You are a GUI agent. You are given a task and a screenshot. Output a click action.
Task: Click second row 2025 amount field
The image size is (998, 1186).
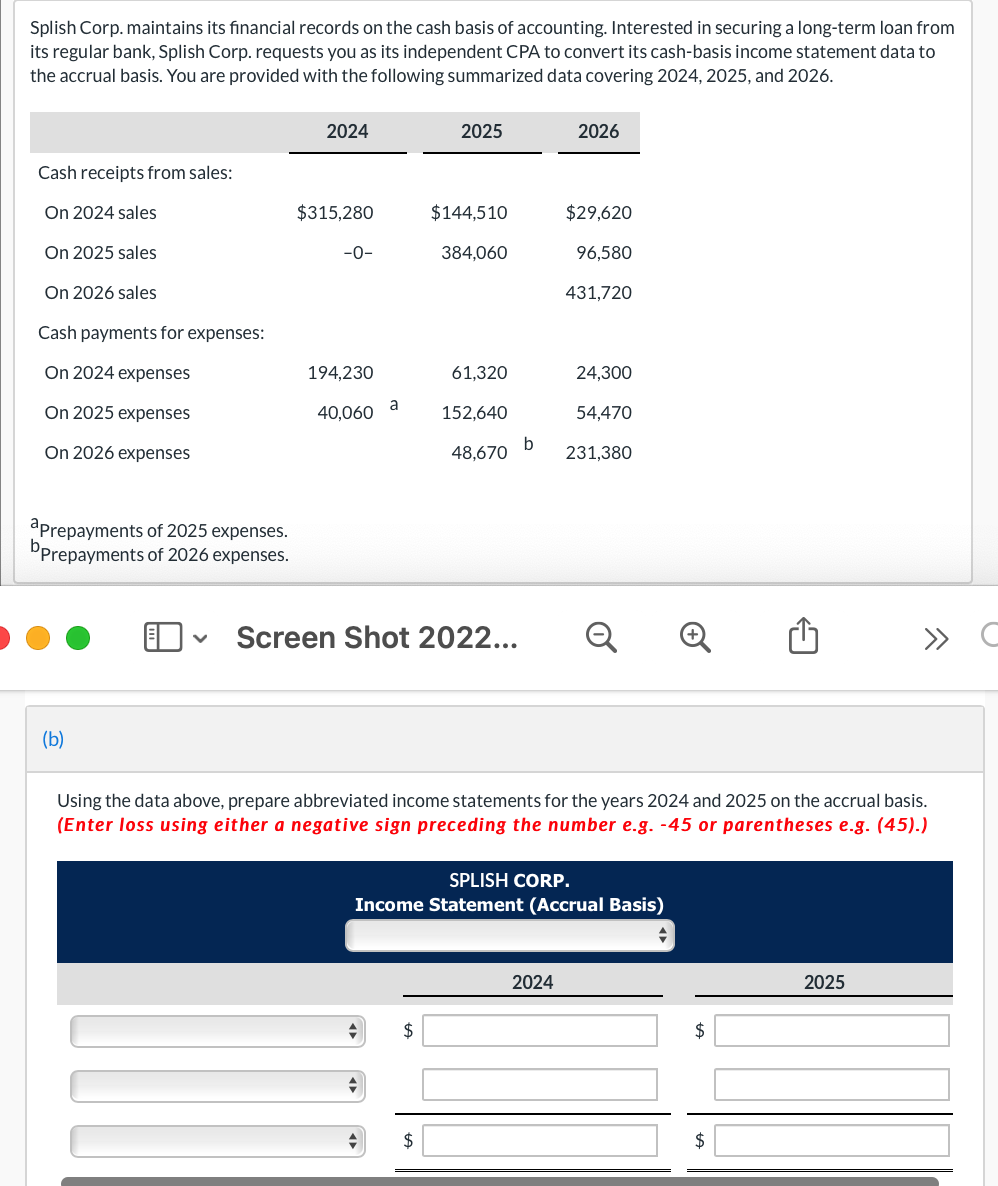[x=832, y=1085]
